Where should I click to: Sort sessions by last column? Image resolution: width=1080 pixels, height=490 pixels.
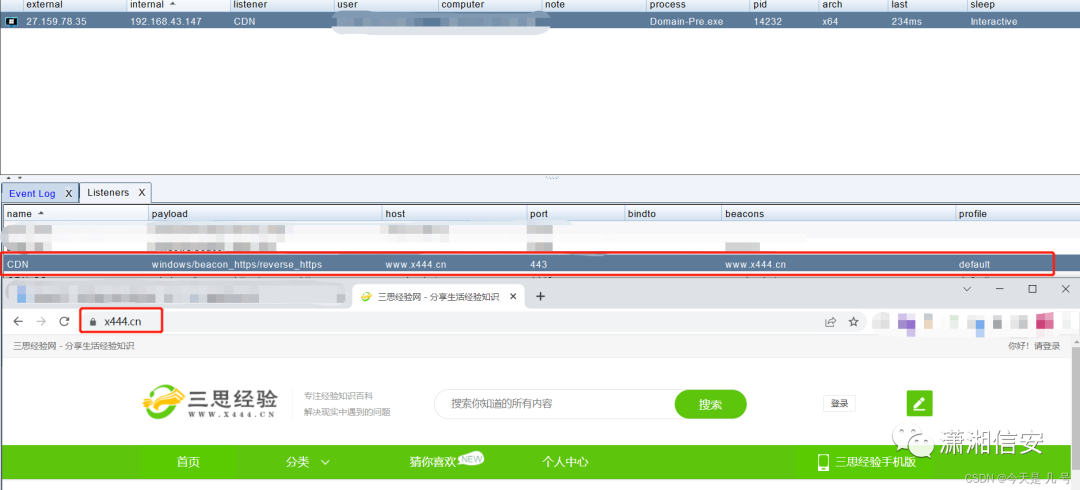[927, 5]
